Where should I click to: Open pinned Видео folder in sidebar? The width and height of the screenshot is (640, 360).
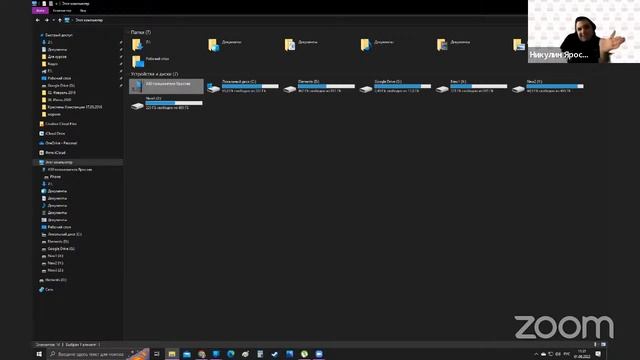pos(52,64)
